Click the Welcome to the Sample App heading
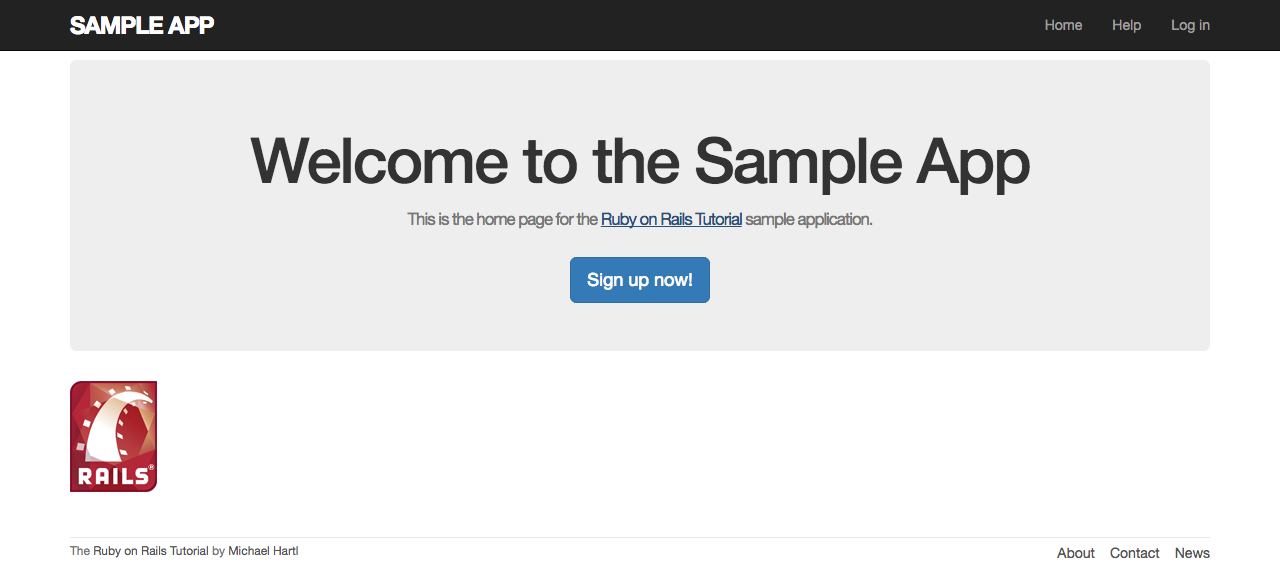Image resolution: width=1280 pixels, height=577 pixels. tap(640, 161)
